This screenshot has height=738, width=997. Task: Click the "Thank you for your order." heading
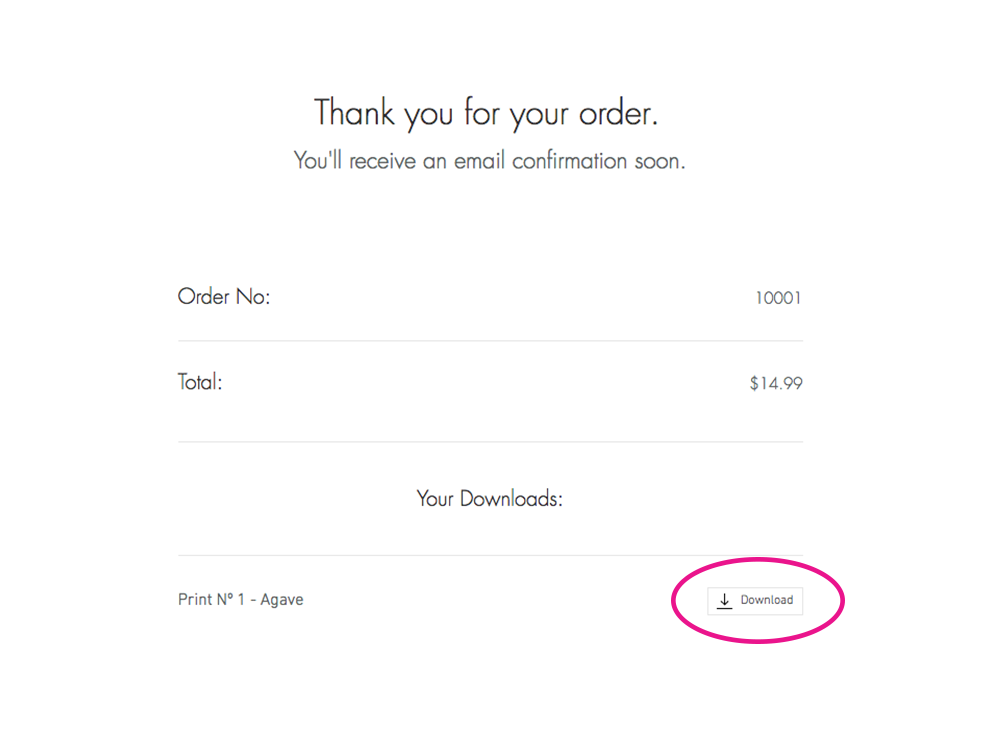[486, 112]
